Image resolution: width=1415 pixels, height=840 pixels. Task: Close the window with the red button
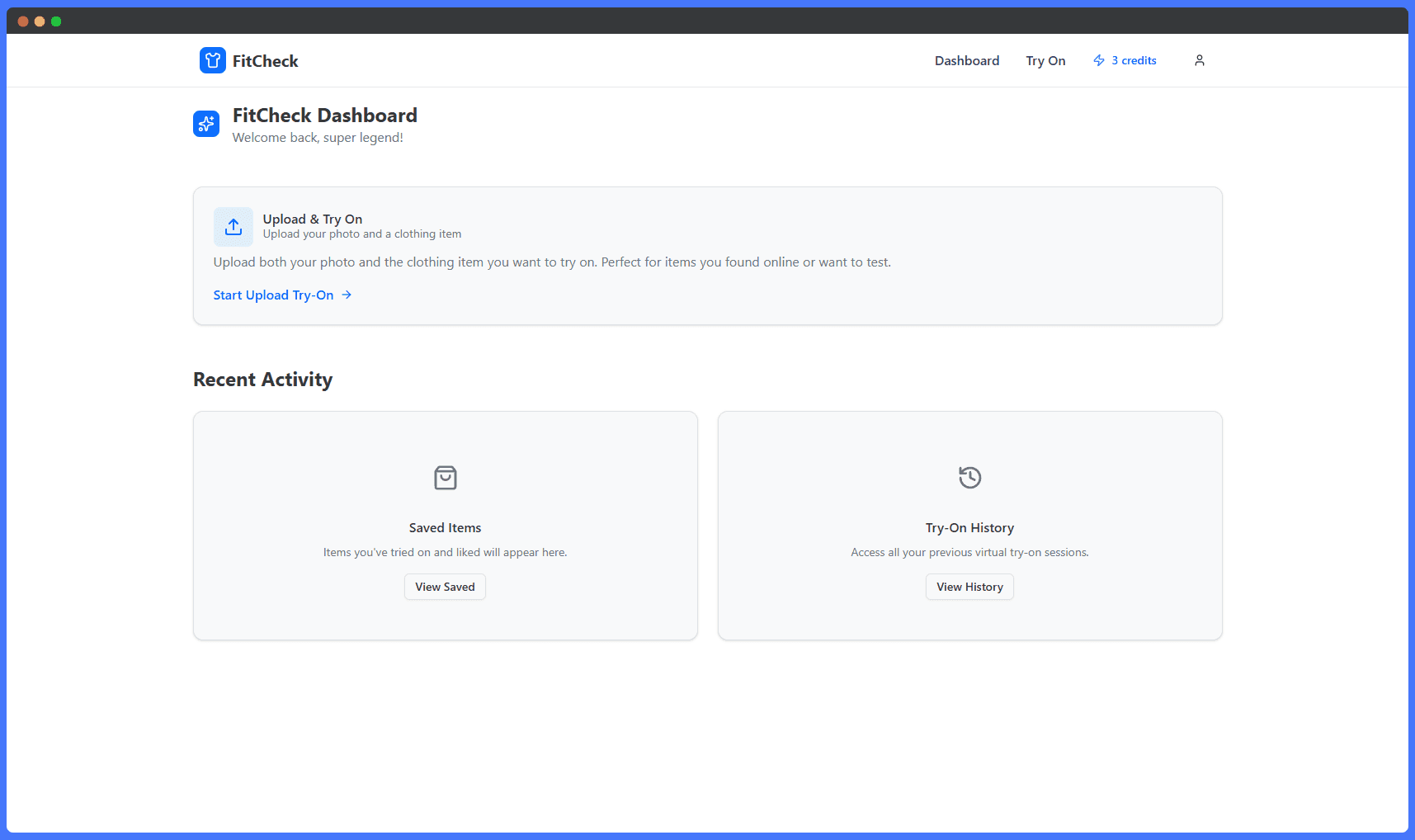pos(23,21)
